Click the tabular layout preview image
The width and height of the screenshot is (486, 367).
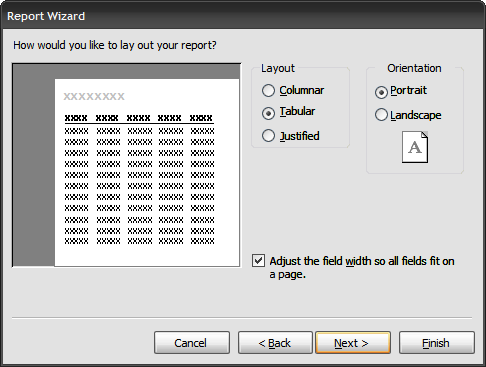coord(126,165)
